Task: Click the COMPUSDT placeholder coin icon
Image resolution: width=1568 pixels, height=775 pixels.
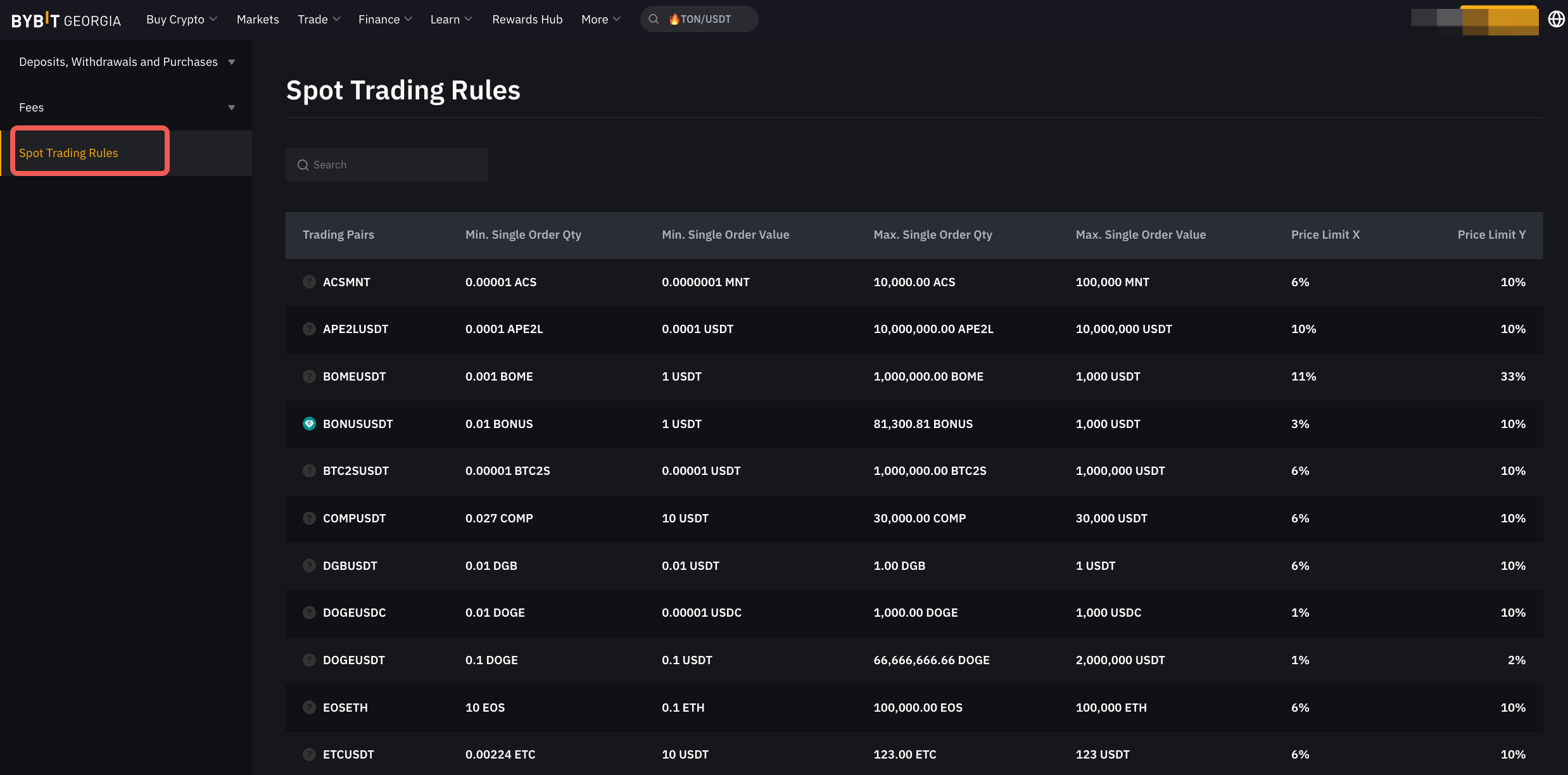Action: [309, 518]
